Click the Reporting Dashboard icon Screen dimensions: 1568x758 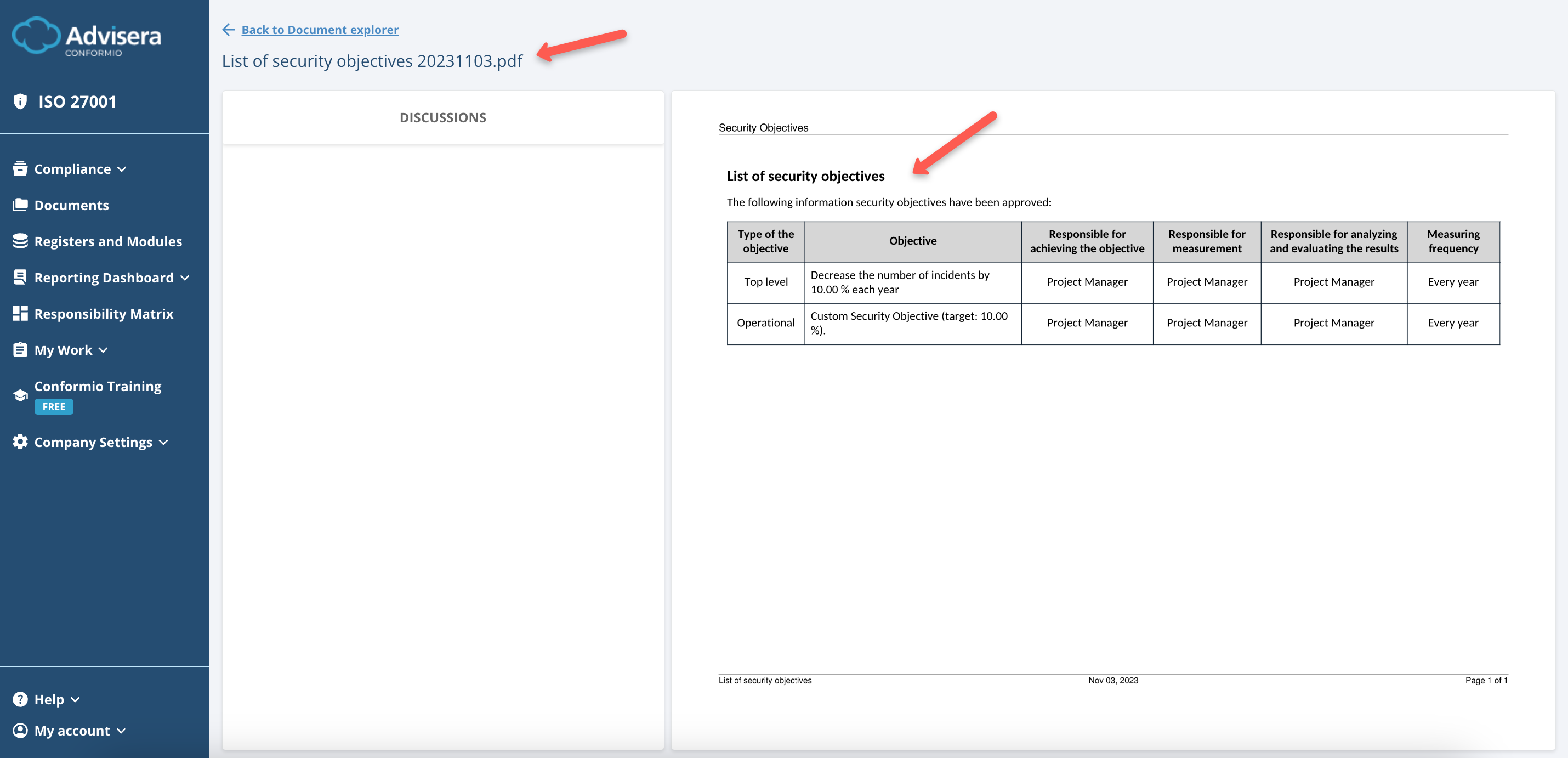20,277
